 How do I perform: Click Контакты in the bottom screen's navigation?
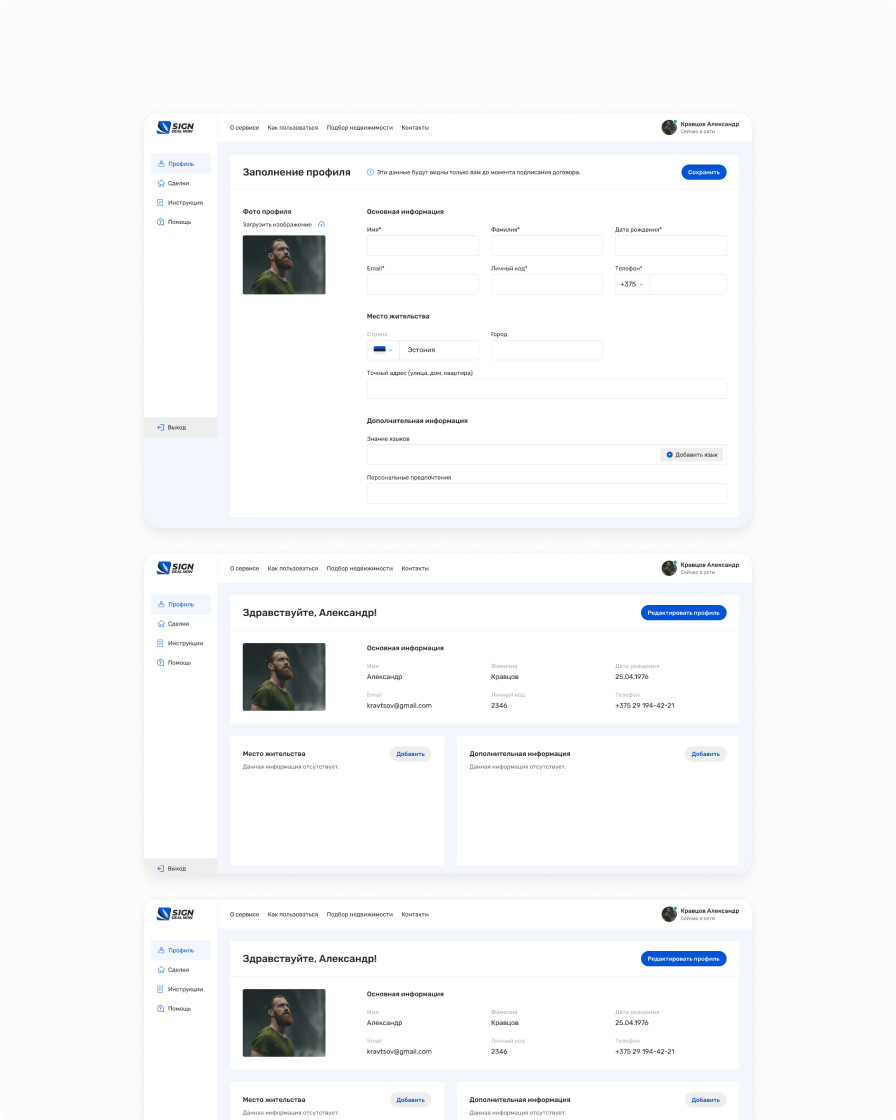pyautogui.click(x=415, y=914)
